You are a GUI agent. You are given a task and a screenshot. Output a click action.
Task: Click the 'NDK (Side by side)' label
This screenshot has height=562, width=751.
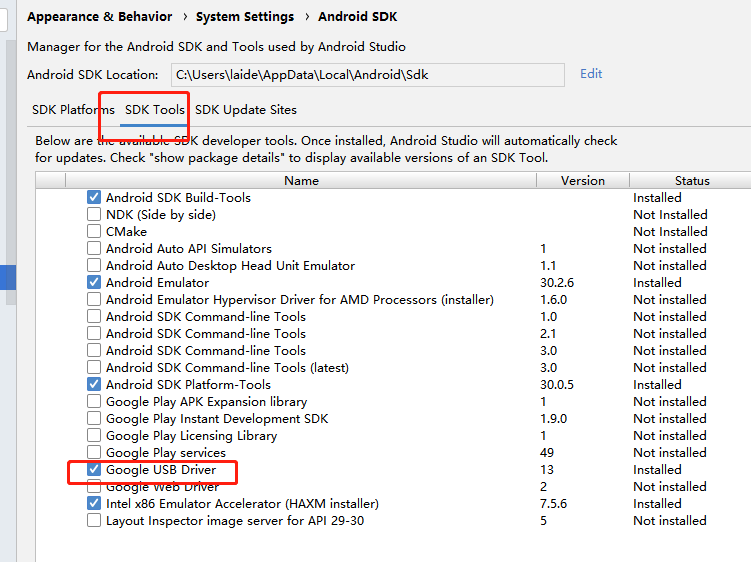point(161,215)
